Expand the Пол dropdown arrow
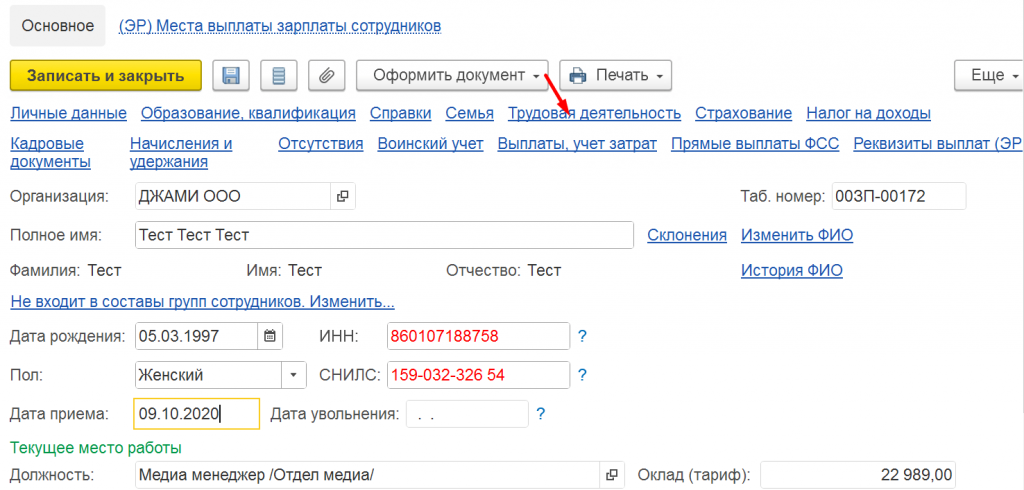Screen dimensions: 1024x490 (293, 376)
